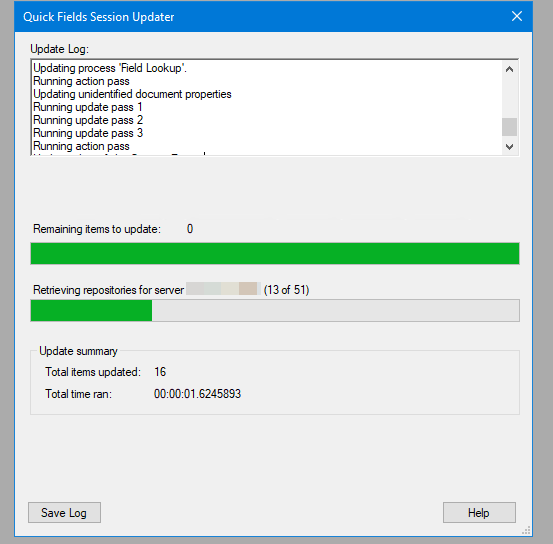Image resolution: width=553 pixels, height=544 pixels.
Task: Click the repository retrieval progress bar
Action: coord(275,310)
